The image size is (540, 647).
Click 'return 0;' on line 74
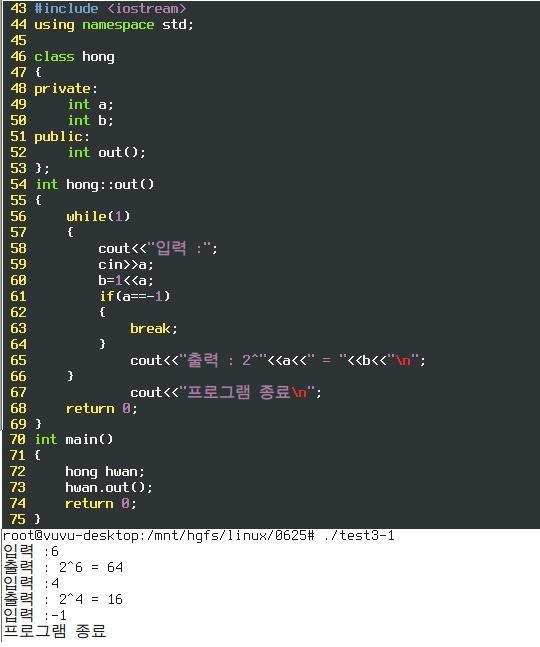pos(101,504)
